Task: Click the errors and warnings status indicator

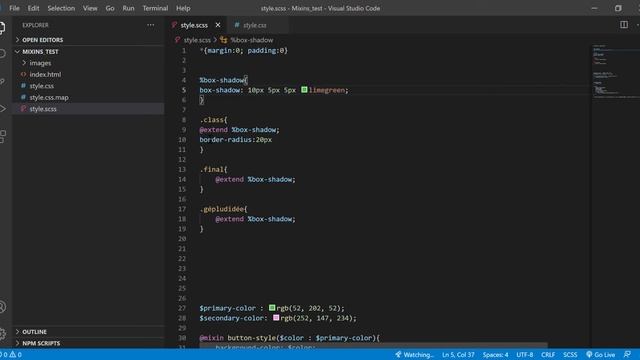Action: (x=11, y=355)
